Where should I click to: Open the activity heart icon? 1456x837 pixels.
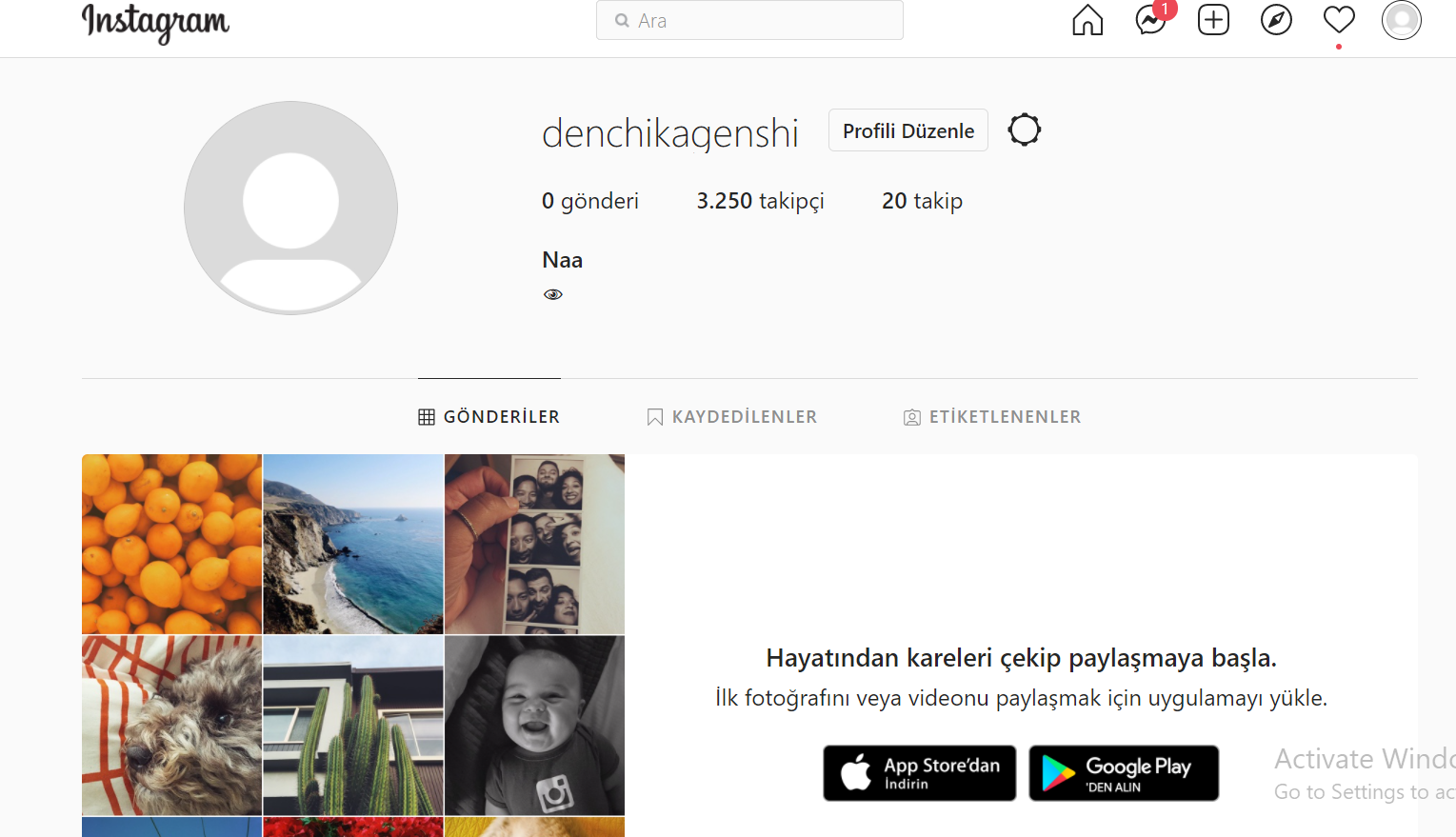point(1339,20)
